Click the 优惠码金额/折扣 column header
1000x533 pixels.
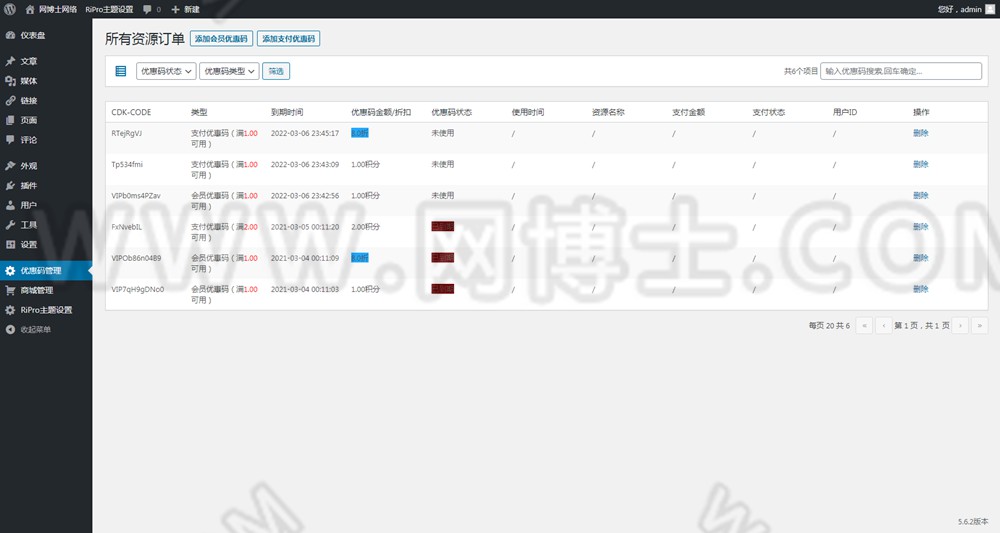point(381,112)
